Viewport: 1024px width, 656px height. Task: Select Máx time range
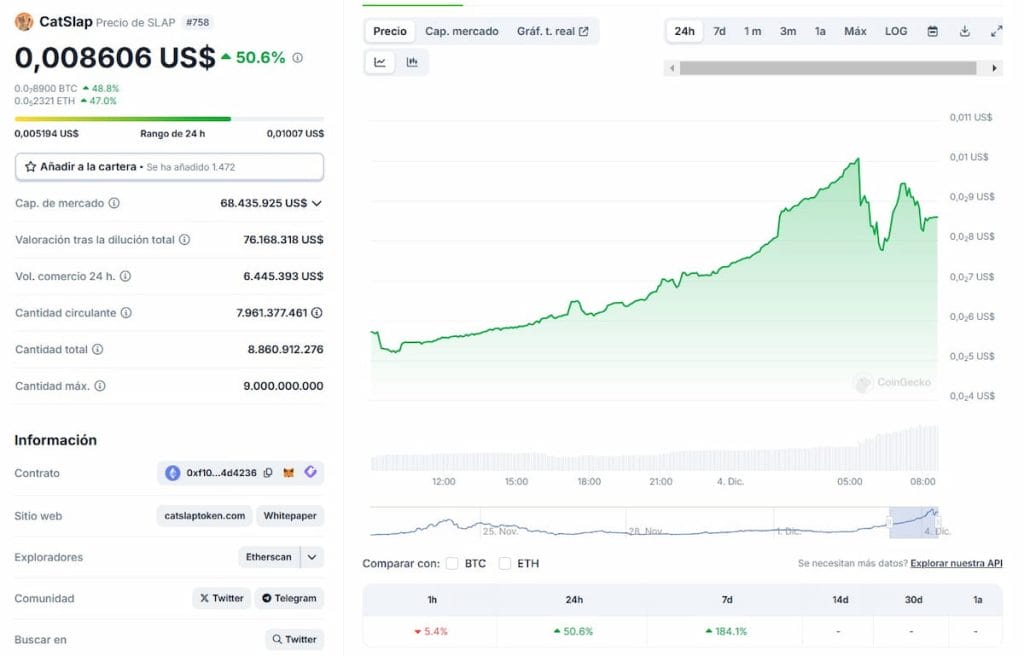pyautogui.click(x=855, y=31)
